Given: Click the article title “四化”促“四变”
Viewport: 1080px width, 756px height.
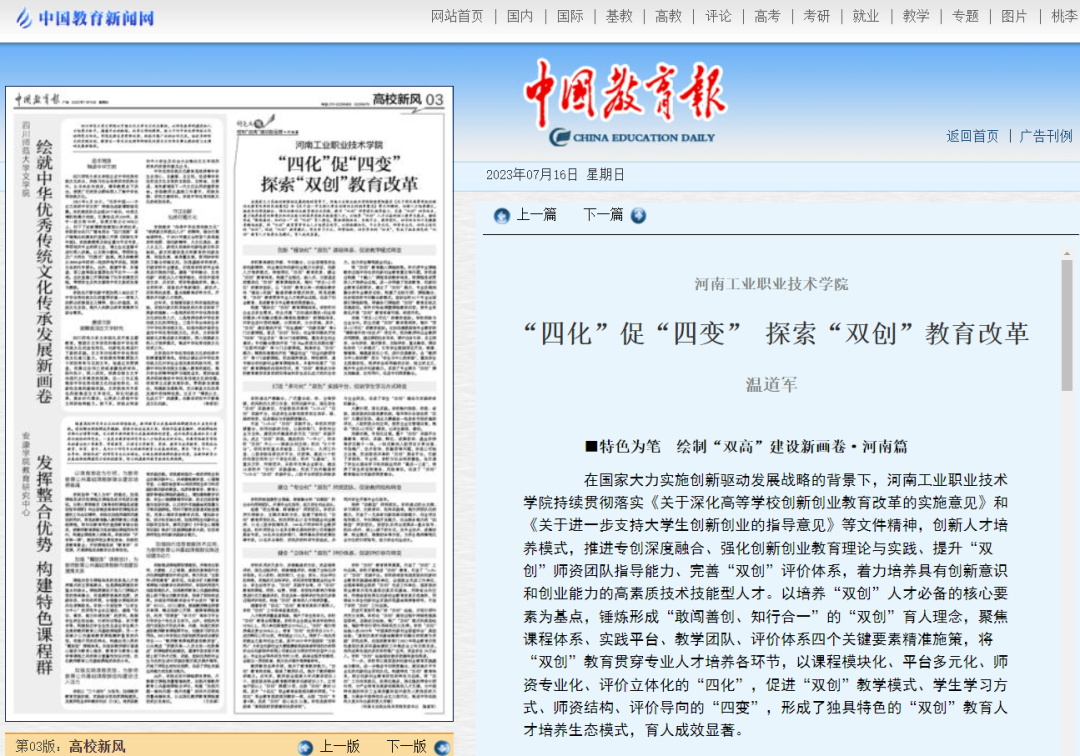Looking at the screenshot, I should (x=776, y=334).
